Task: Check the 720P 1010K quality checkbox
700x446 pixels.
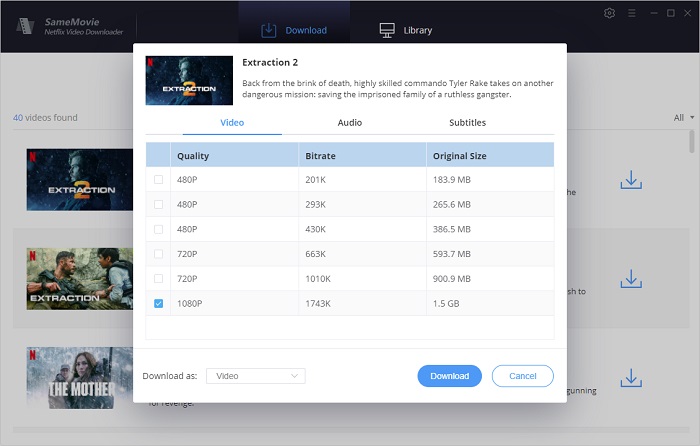Action: [158, 279]
